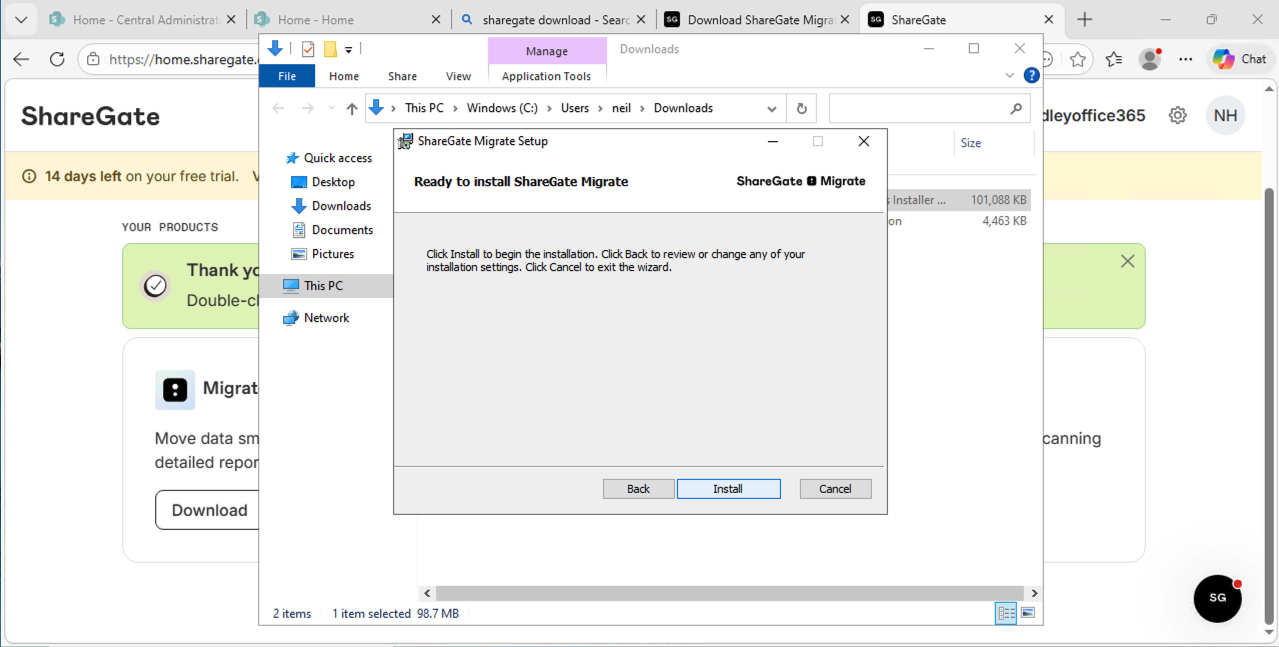
Task: Open View ribbon tab in File Explorer
Action: pyautogui.click(x=458, y=76)
